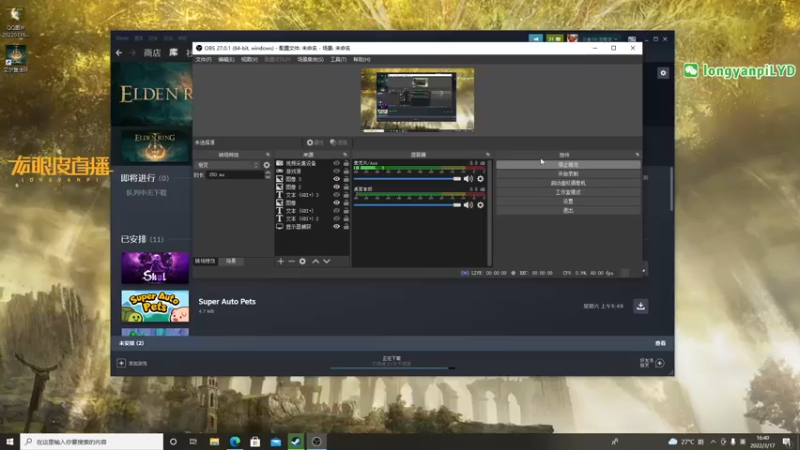This screenshot has width=800, height=450.
Task: Adjust the 麦克风/Aux volume slider
Action: coord(407,179)
